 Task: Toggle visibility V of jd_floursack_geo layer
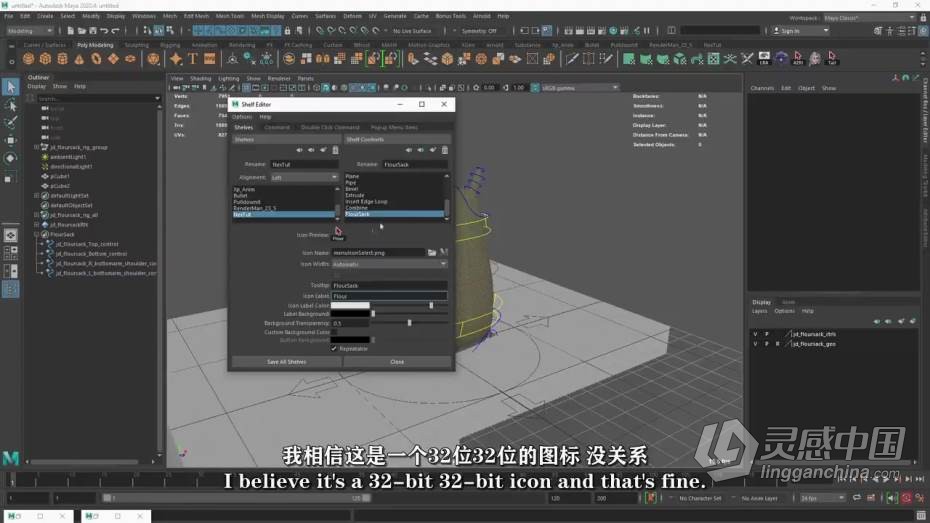pos(755,344)
